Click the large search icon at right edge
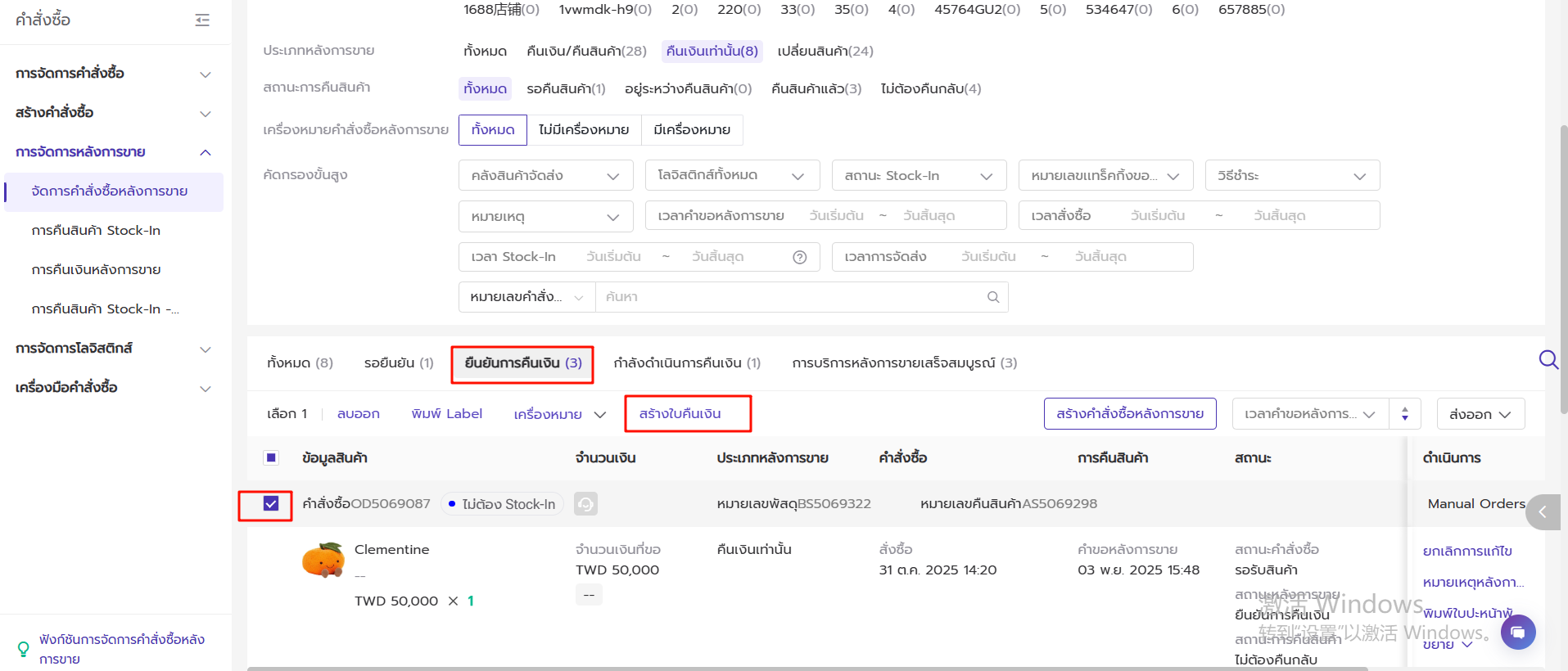This screenshot has height=671, width=1568. pyautogui.click(x=1548, y=360)
